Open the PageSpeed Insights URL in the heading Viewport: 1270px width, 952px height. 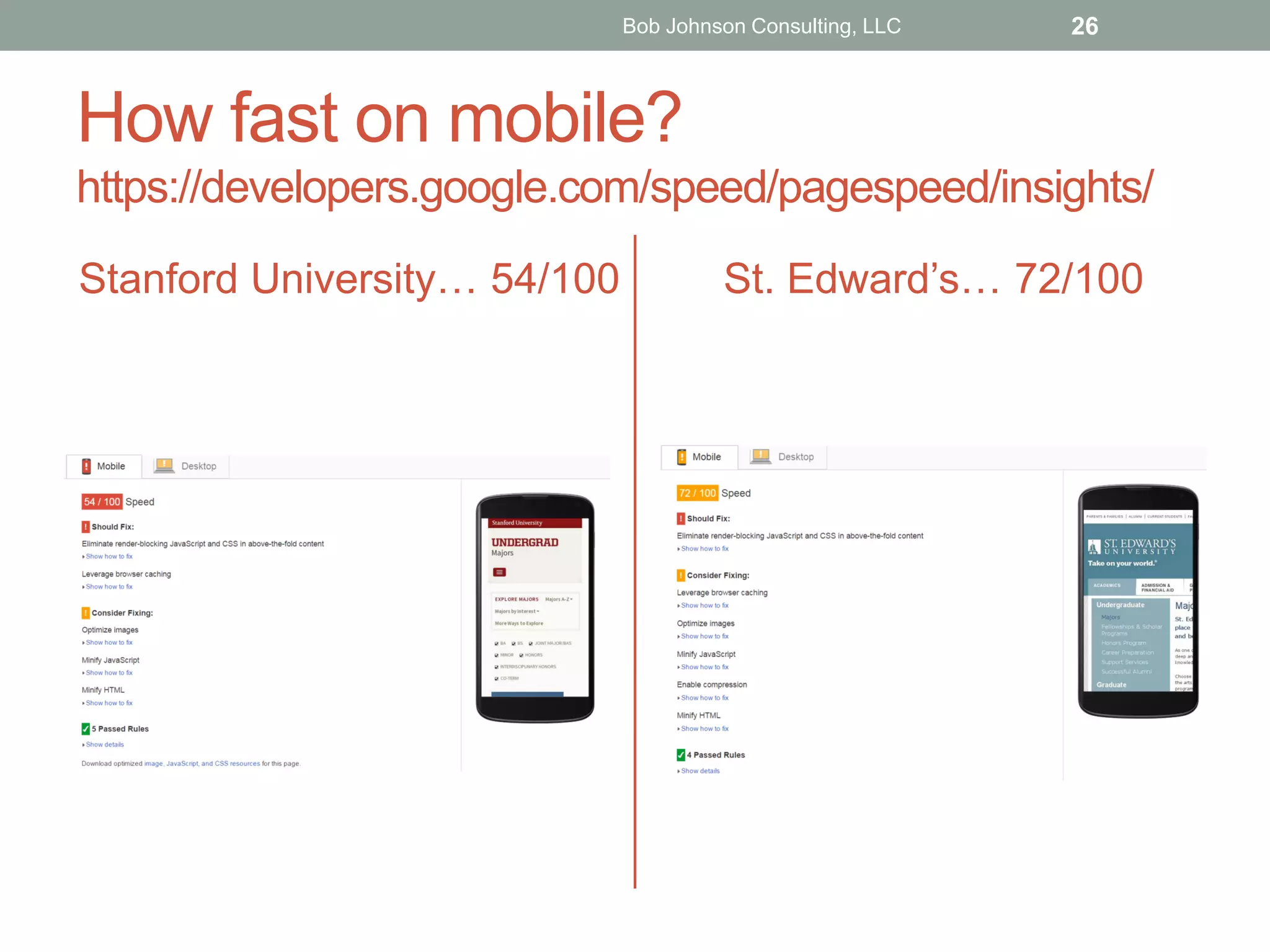(615, 187)
